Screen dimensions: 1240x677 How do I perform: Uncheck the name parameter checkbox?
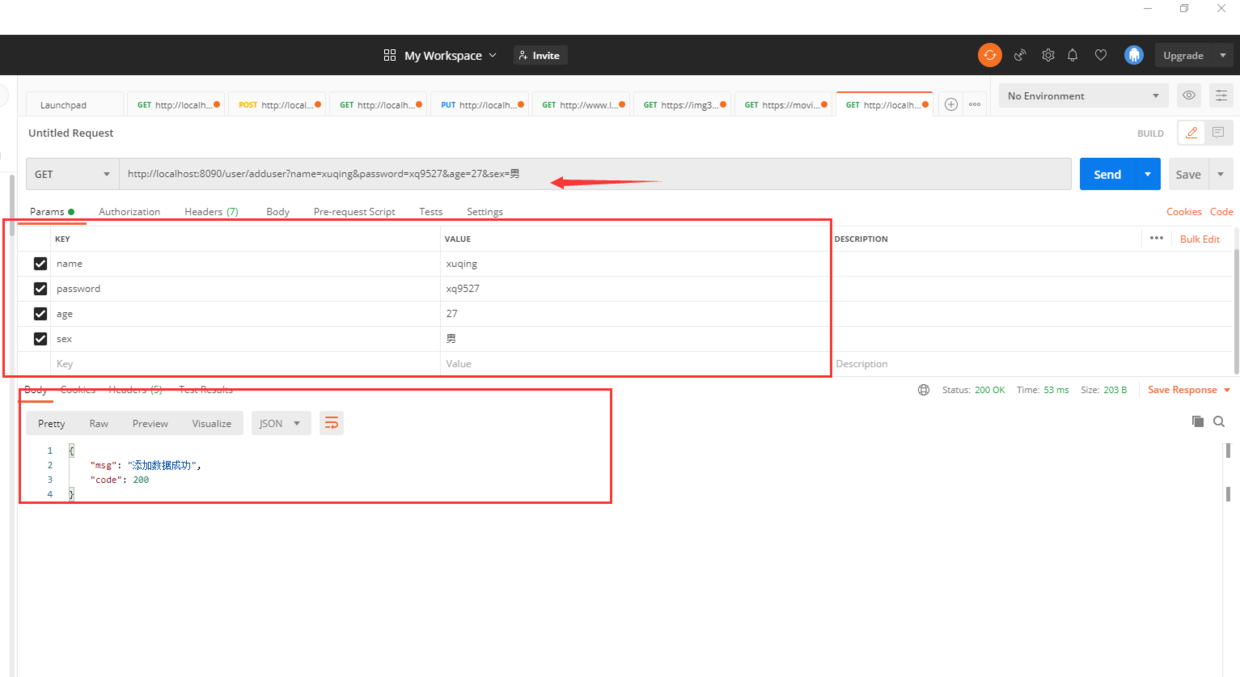(40, 264)
